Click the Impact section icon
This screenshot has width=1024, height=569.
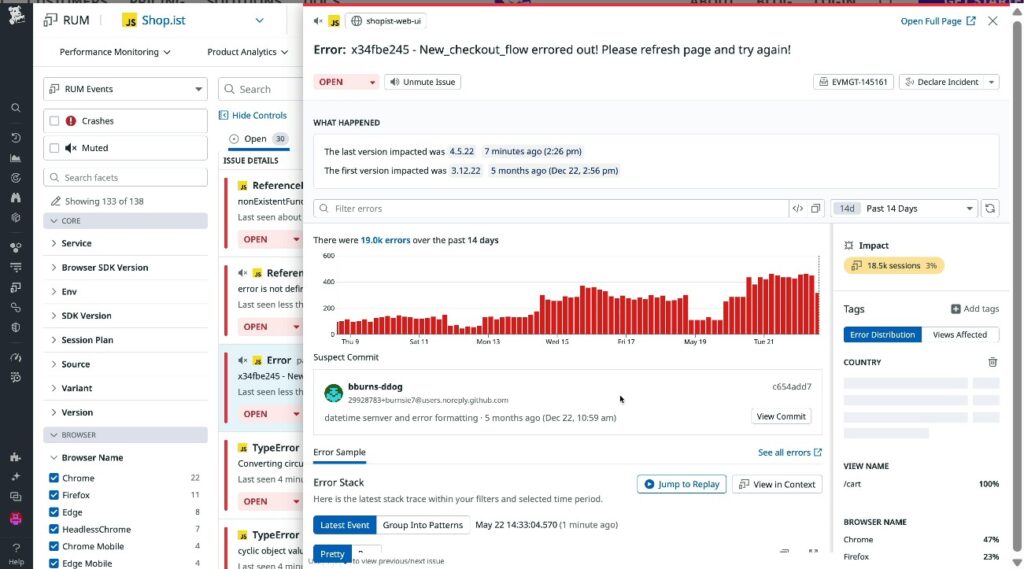click(x=848, y=246)
